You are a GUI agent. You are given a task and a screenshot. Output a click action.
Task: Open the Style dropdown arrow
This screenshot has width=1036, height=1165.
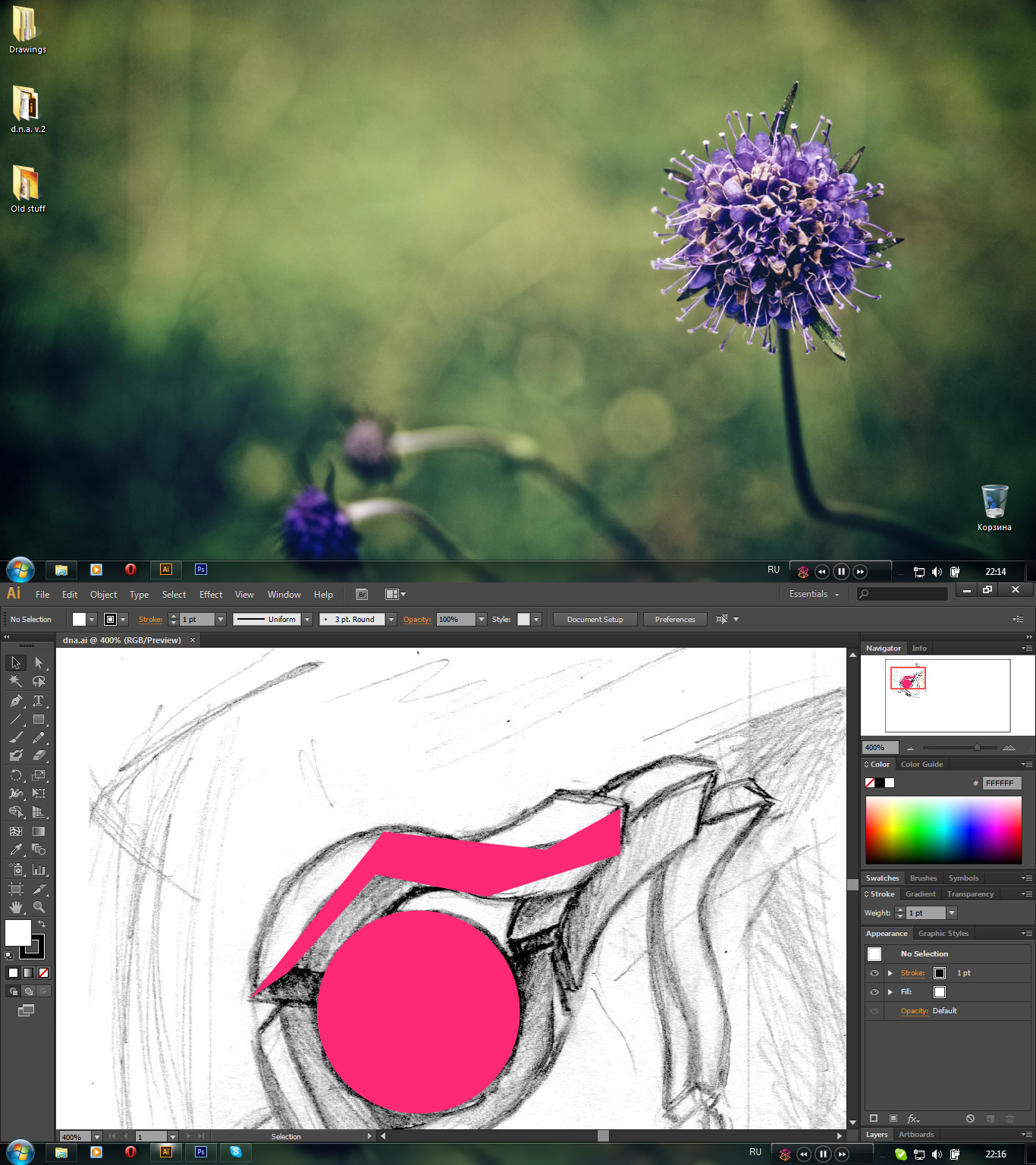536,620
